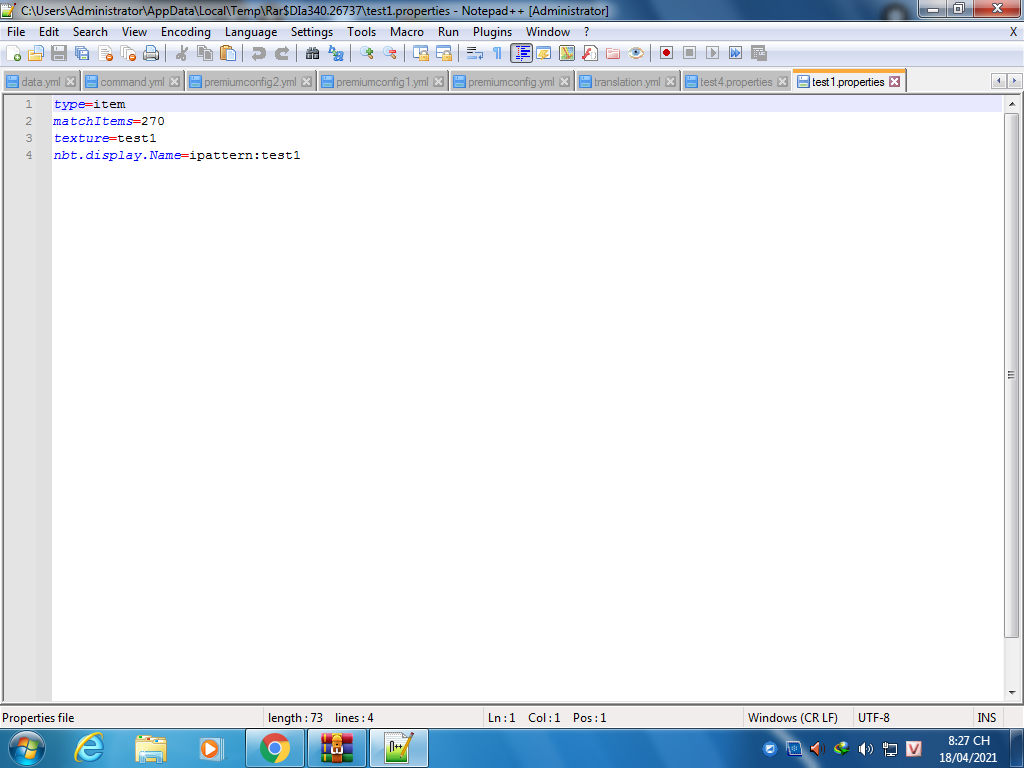Click the Copy toolbar icon
Image resolution: width=1024 pixels, height=768 pixels.
[x=204, y=54]
